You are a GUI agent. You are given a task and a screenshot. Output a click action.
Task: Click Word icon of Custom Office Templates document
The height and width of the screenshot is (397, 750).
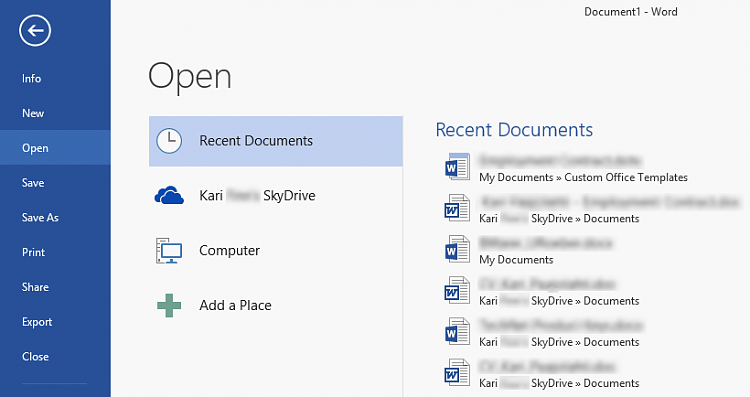pyautogui.click(x=457, y=167)
